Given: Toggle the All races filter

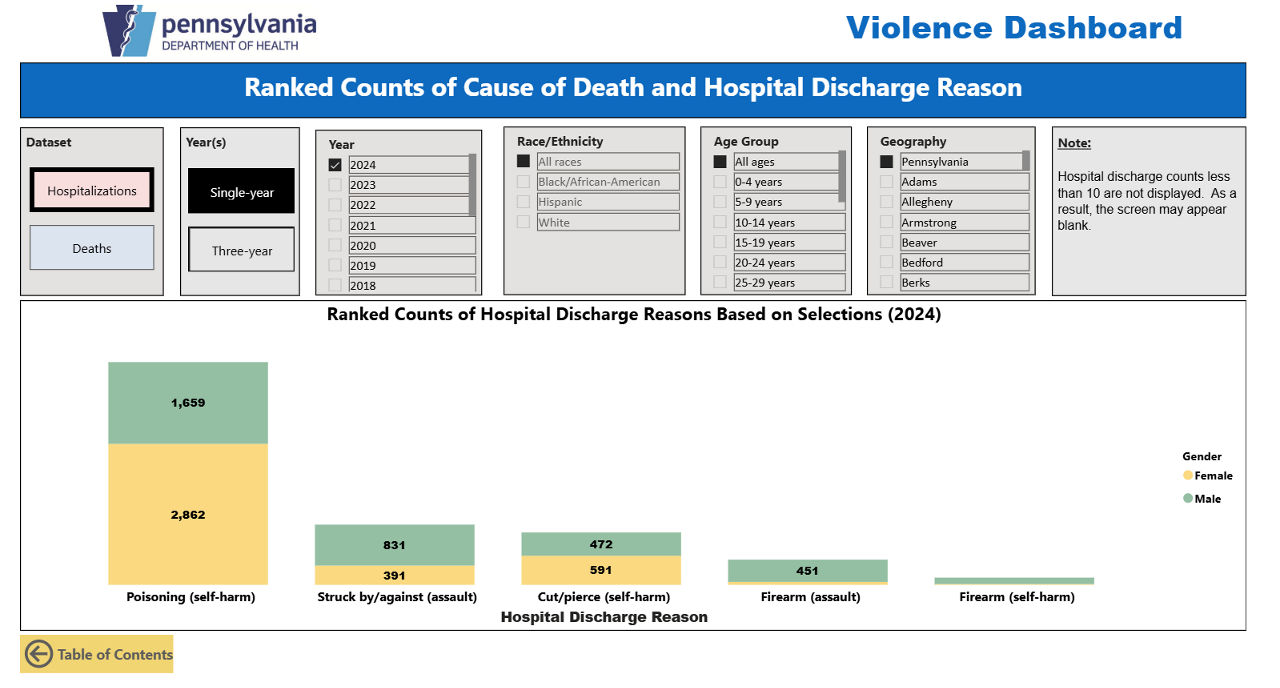Looking at the screenshot, I should [x=521, y=161].
